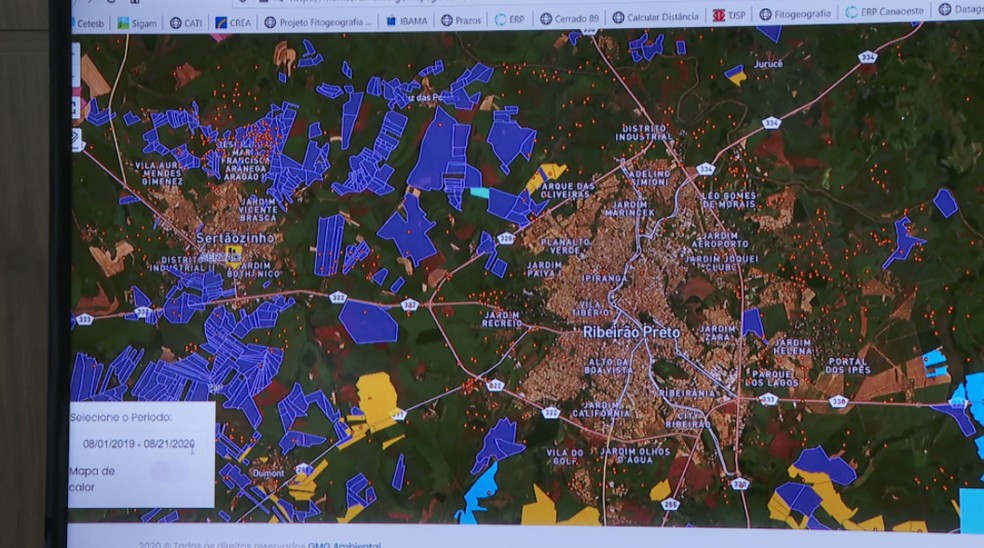Viewport: 984px width, 548px height.
Task: Open the ERP Canaoeste bookmark
Action: 884,11
